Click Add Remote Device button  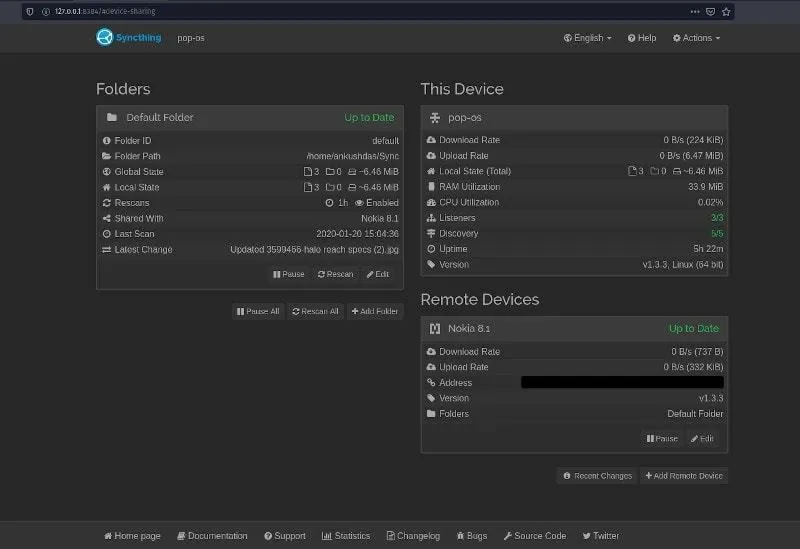(x=684, y=476)
